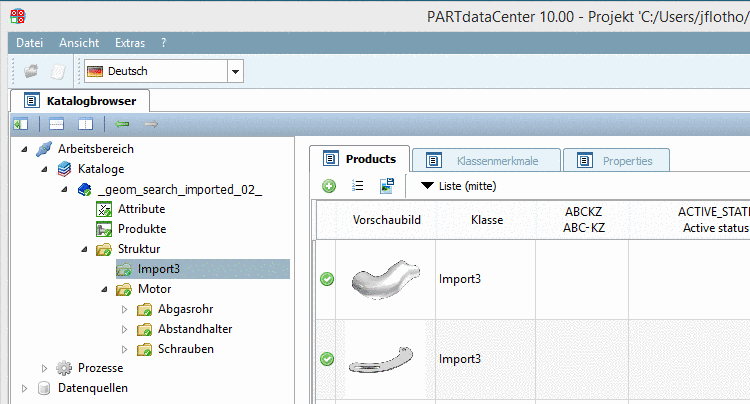Click the hide tree panel icon
This screenshot has height=404, width=750.
pyautogui.click(x=21, y=124)
